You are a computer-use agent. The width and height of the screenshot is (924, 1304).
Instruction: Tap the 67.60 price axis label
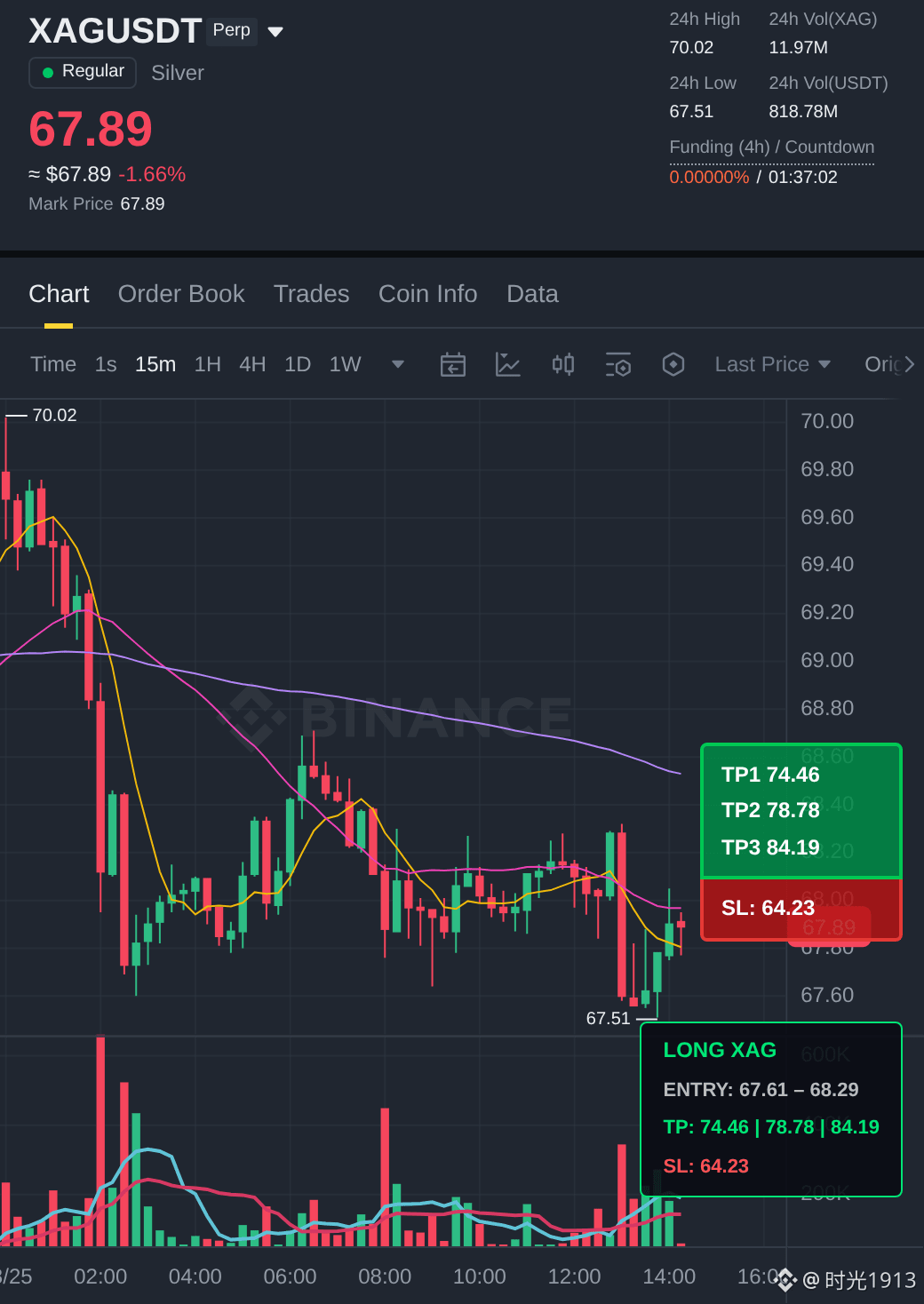(827, 995)
